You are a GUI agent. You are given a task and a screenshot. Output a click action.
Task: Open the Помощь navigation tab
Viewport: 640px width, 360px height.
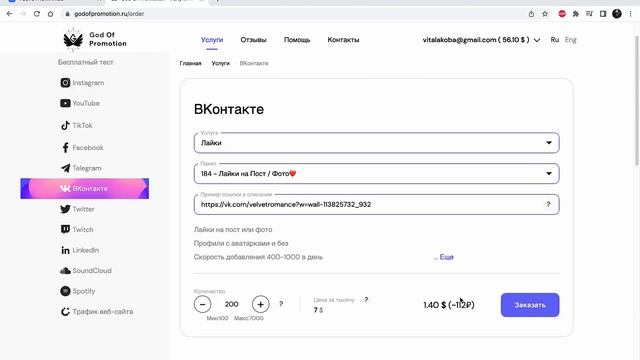pyautogui.click(x=297, y=40)
